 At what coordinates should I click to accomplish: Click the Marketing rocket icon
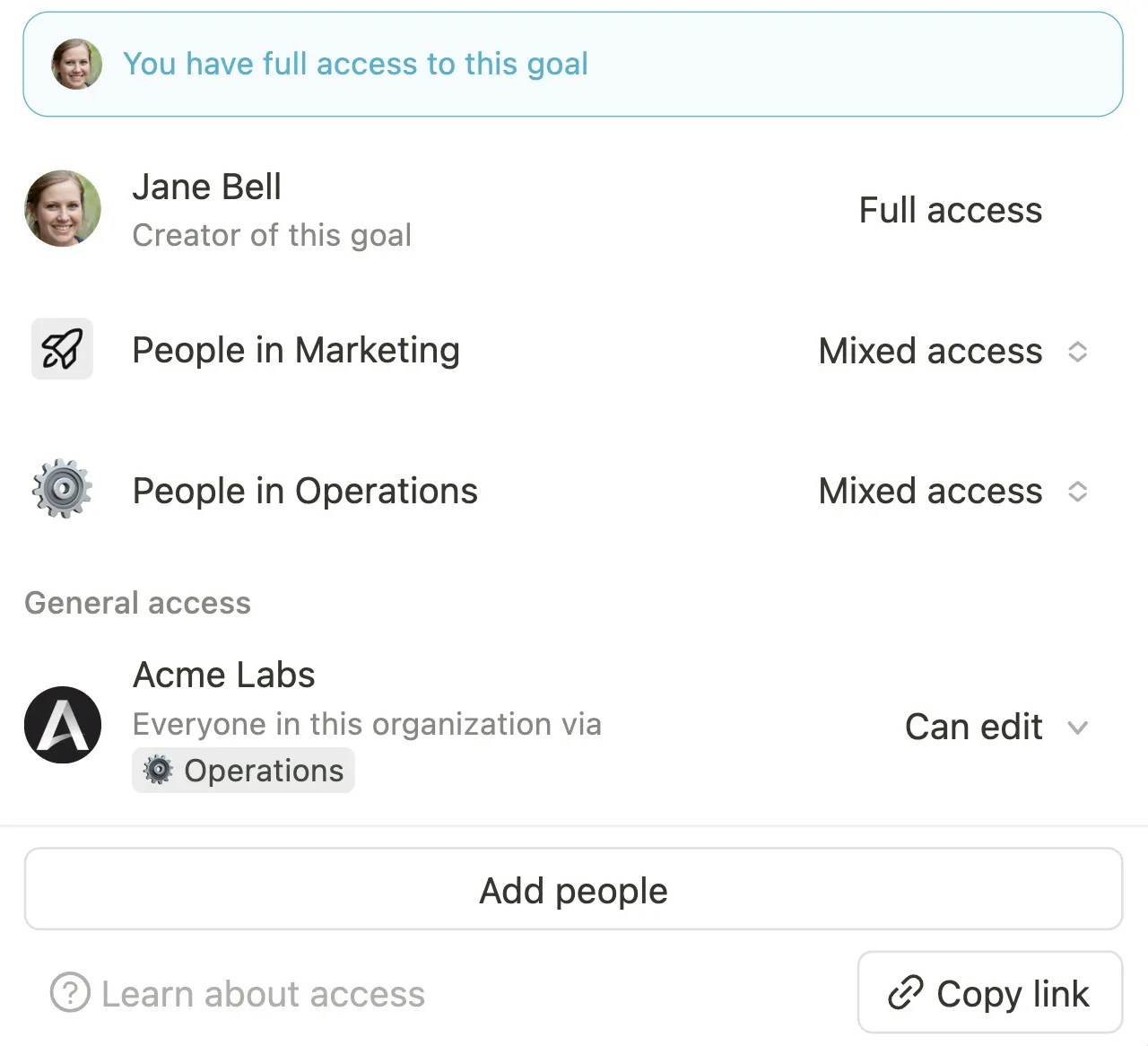[62, 349]
